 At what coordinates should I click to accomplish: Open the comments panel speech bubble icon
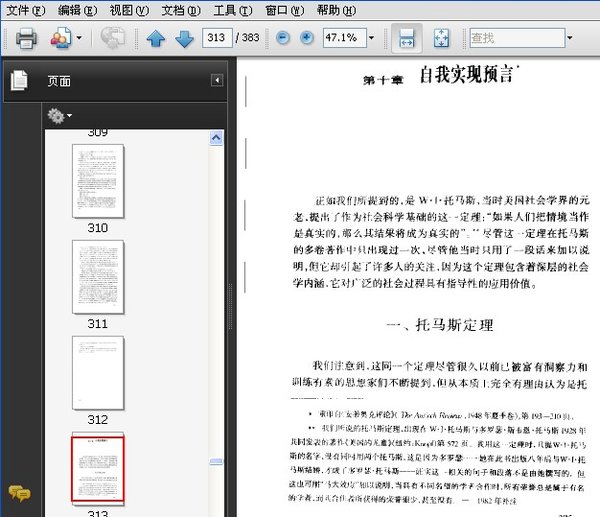[18, 492]
